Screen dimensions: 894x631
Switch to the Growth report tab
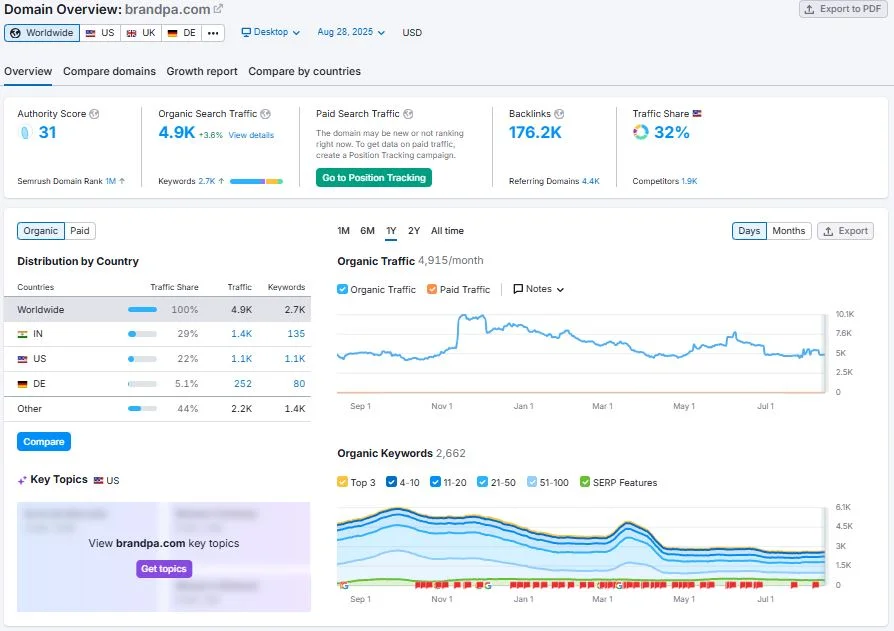(x=202, y=71)
